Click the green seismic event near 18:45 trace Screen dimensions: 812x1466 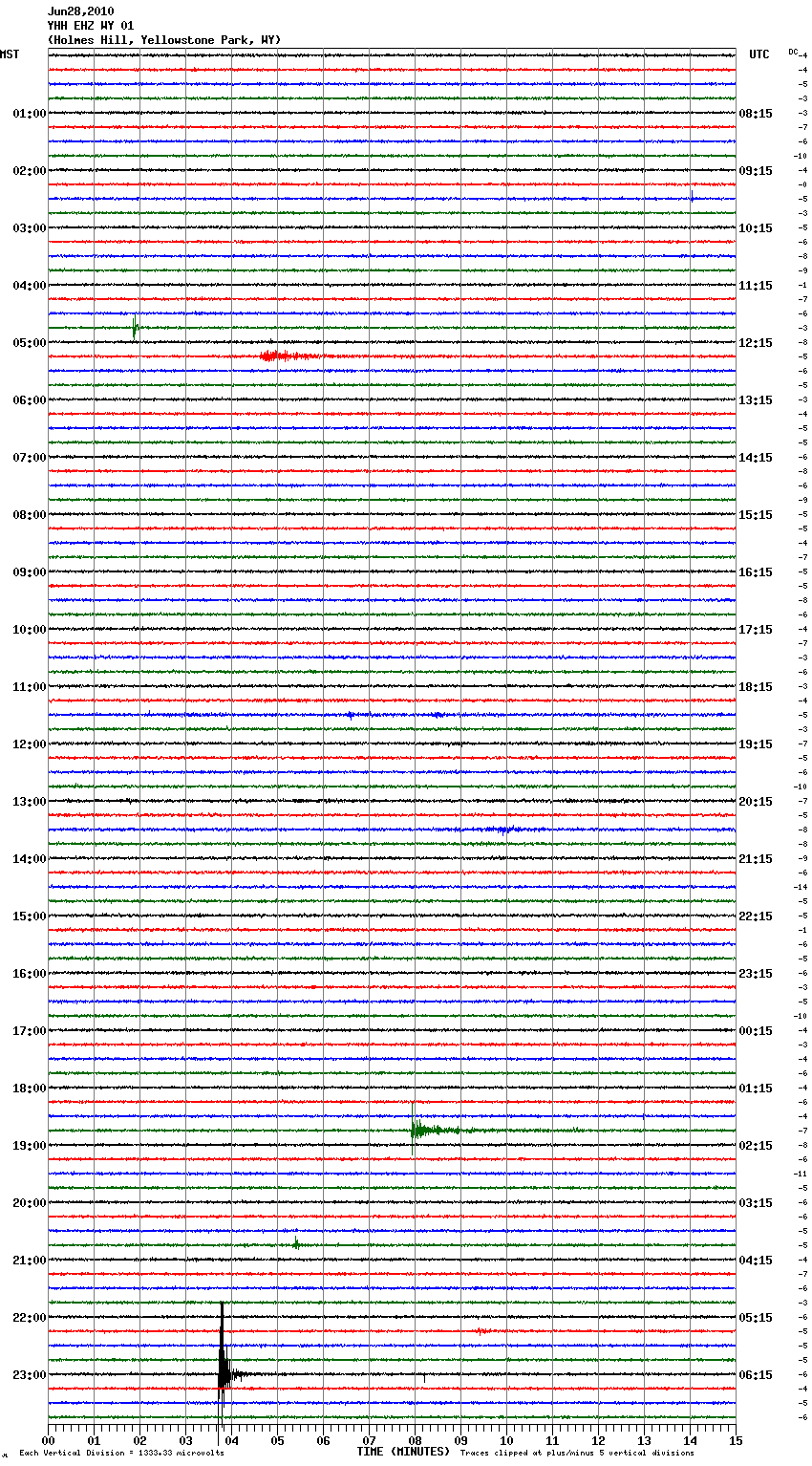(x=435, y=1130)
